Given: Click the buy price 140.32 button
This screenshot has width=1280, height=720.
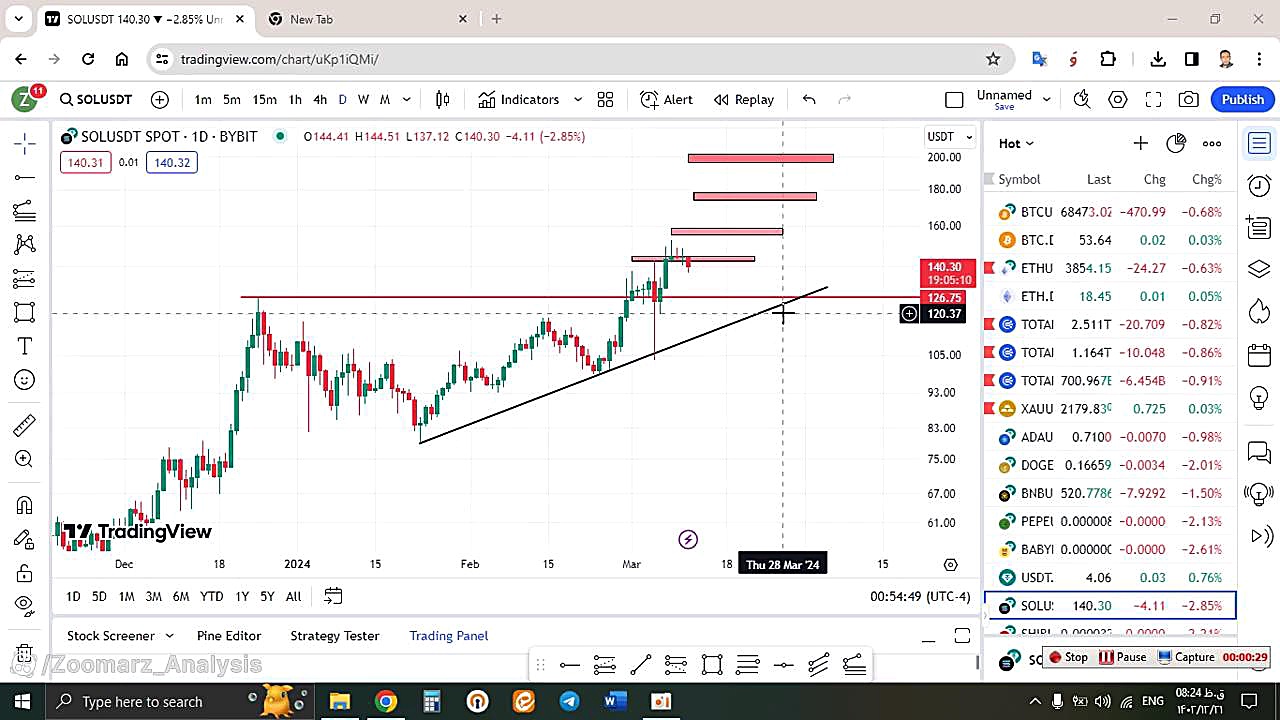Looking at the screenshot, I should point(172,162).
